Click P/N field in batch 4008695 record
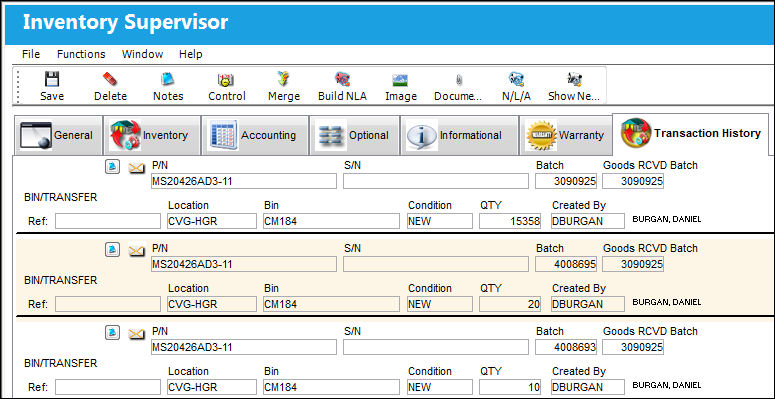 pyautogui.click(x=244, y=264)
